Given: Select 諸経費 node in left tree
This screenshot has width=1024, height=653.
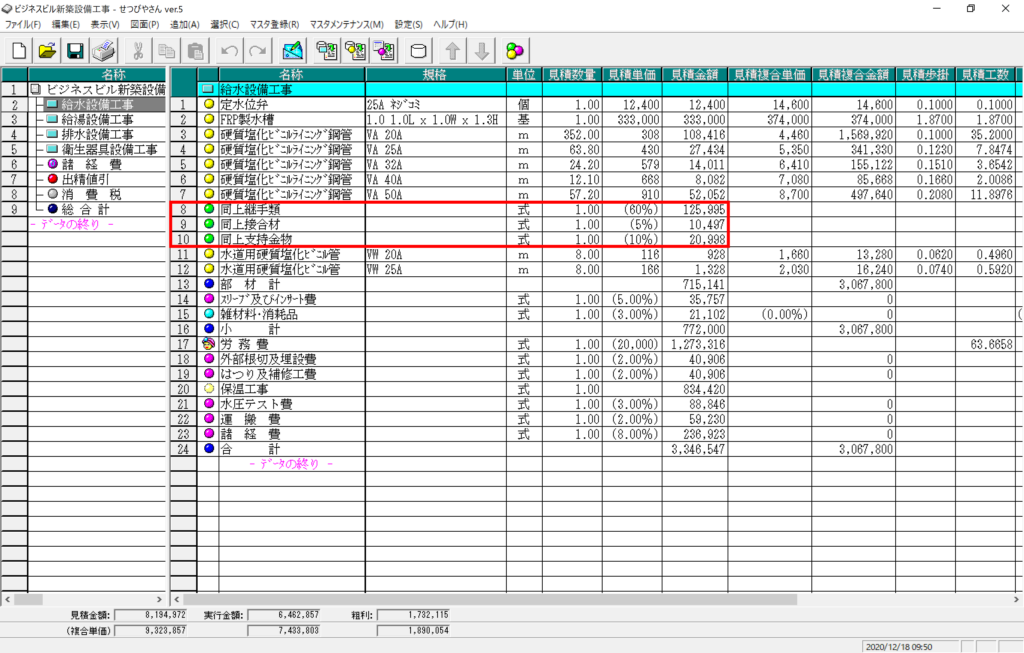Looking at the screenshot, I should (x=91, y=165).
